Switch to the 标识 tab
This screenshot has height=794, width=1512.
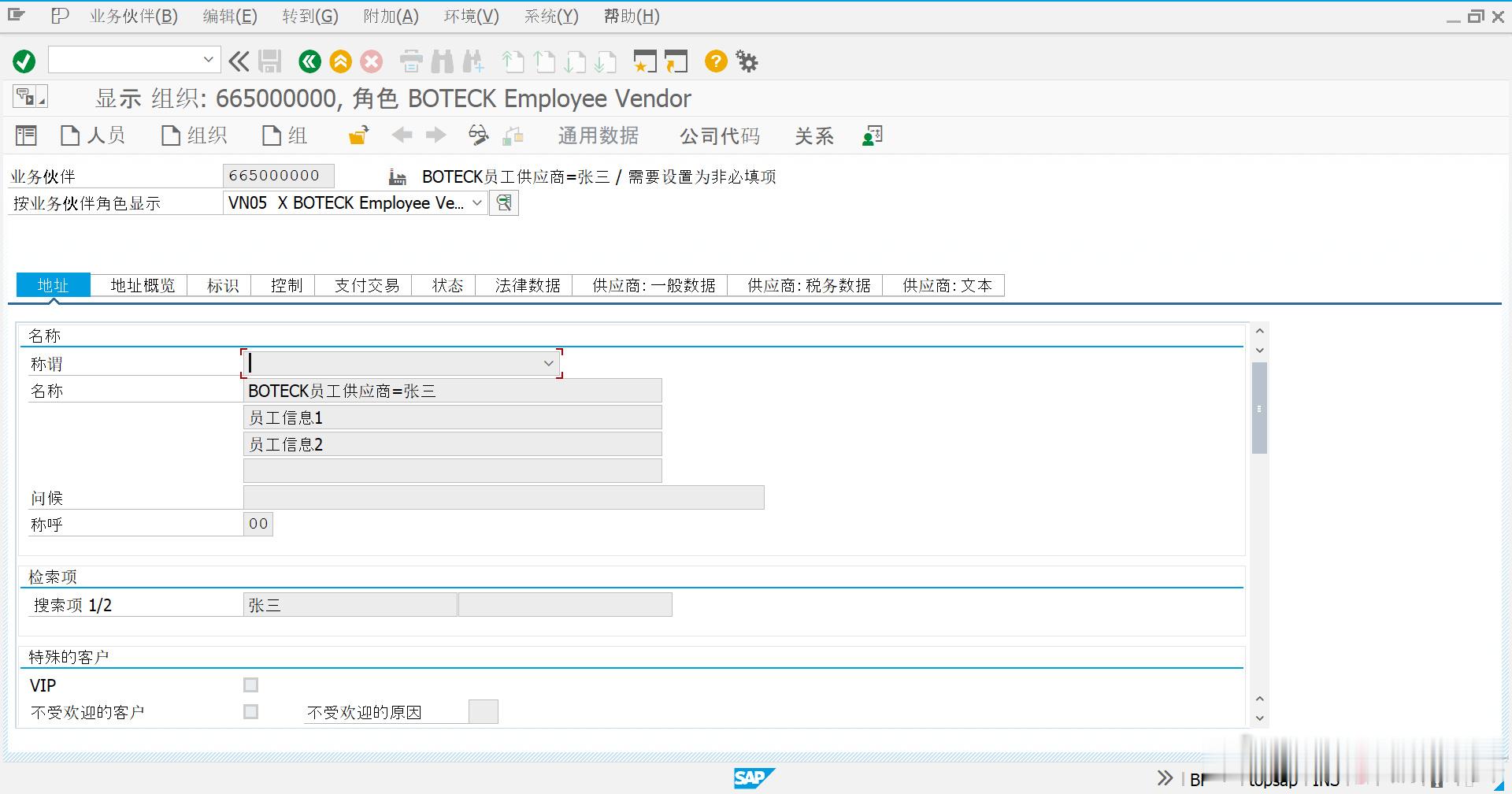click(x=223, y=285)
